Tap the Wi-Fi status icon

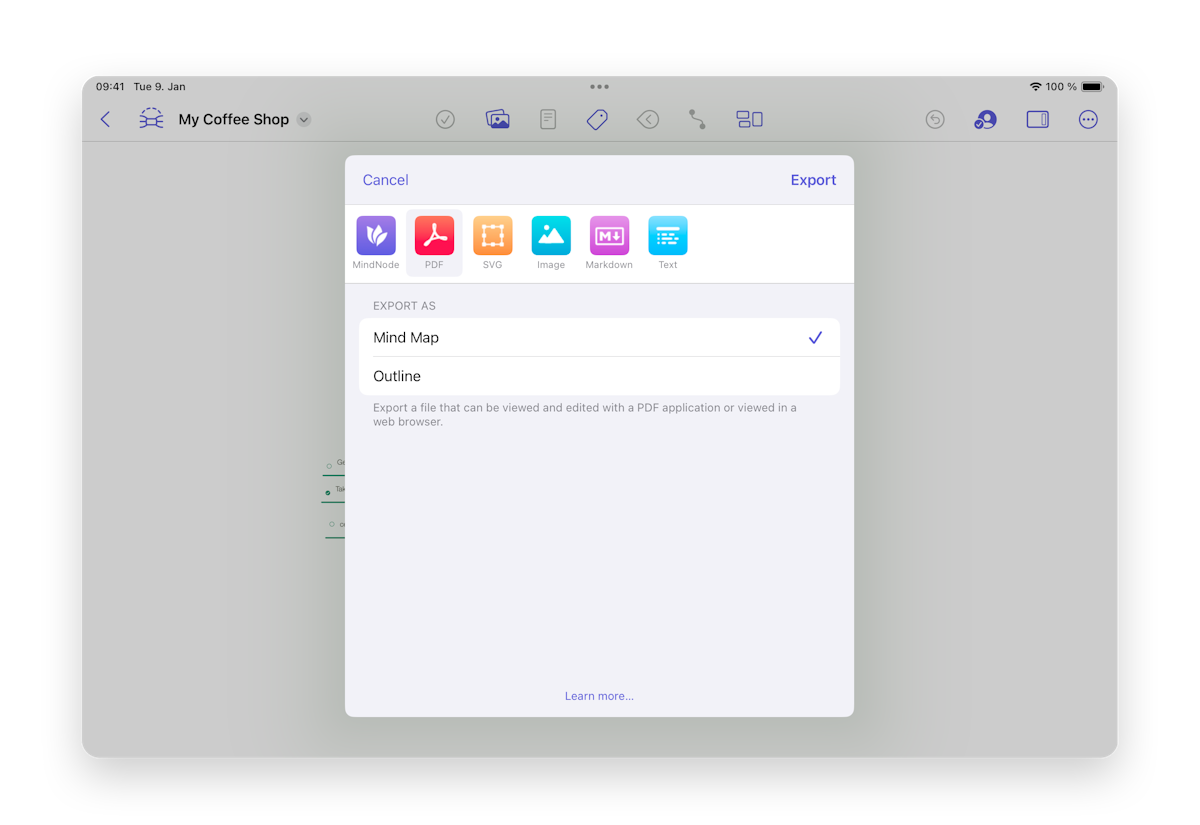tap(1035, 87)
